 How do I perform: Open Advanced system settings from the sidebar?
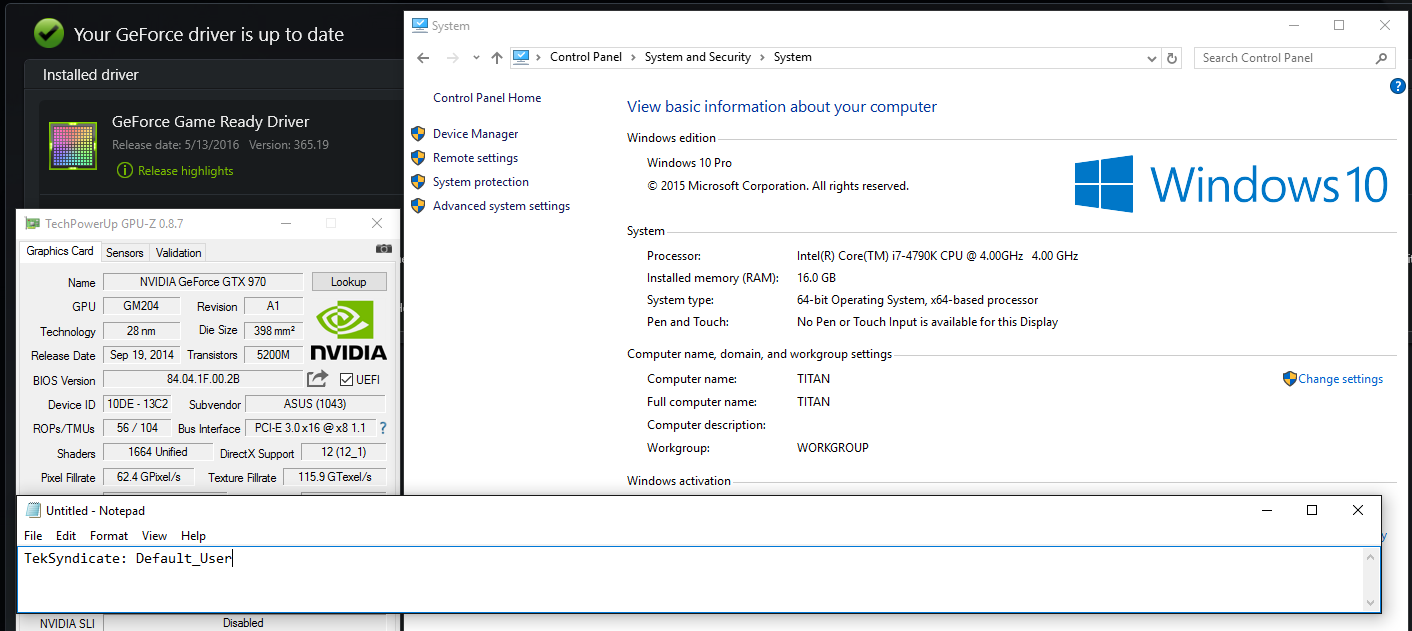coord(502,205)
